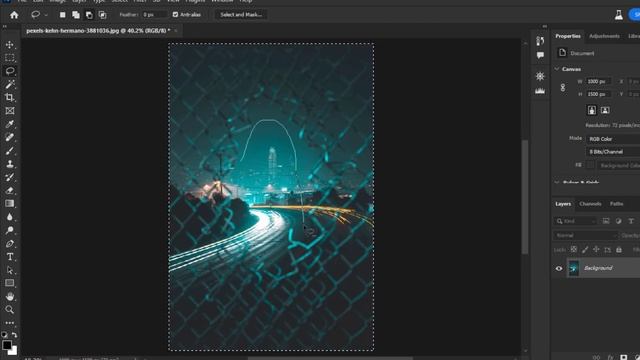Click the Select and Mask button
This screenshot has width=640, height=360.
pos(241,15)
